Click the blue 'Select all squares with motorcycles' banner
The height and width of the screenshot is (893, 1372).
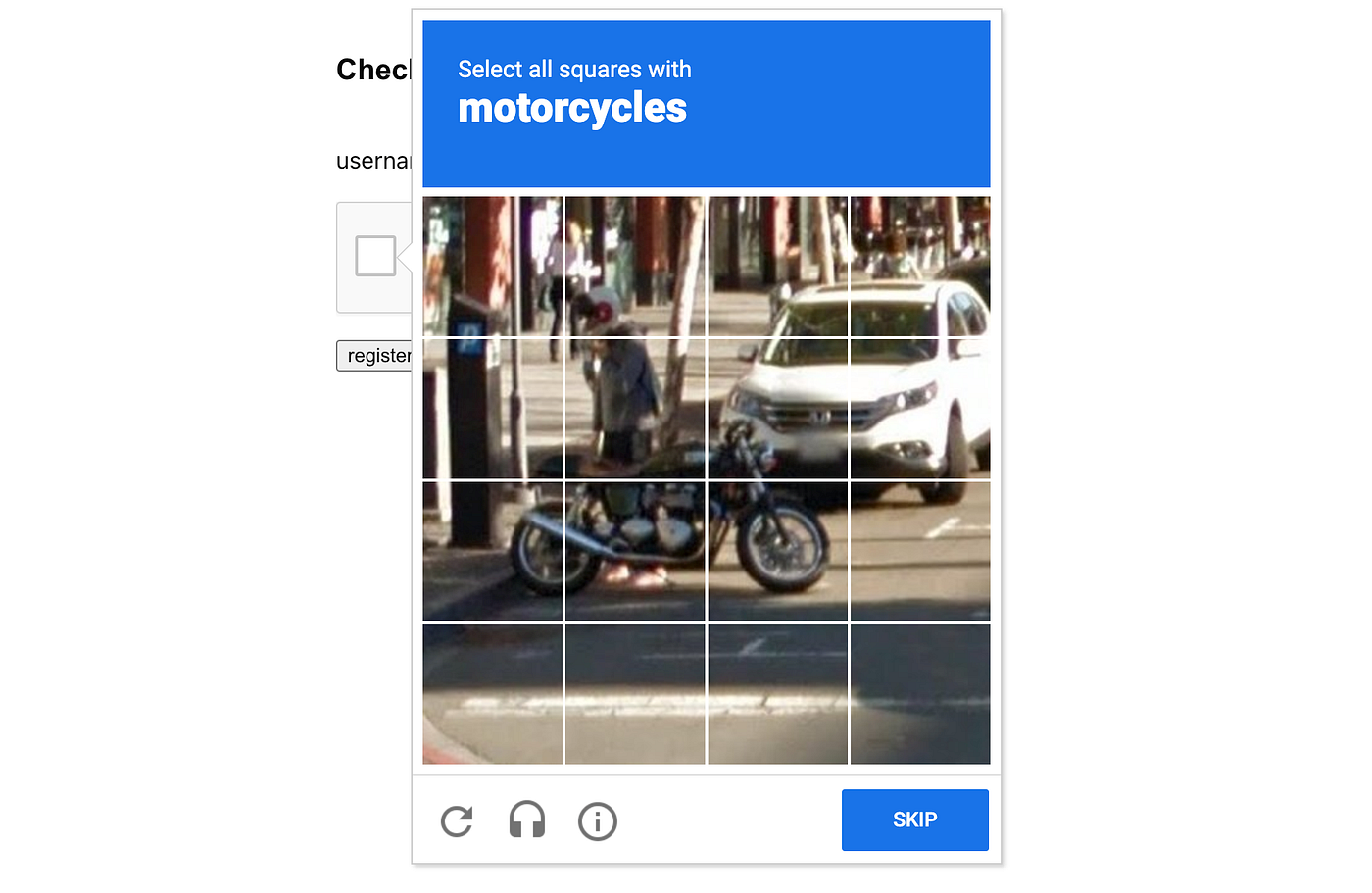pyautogui.click(x=707, y=104)
